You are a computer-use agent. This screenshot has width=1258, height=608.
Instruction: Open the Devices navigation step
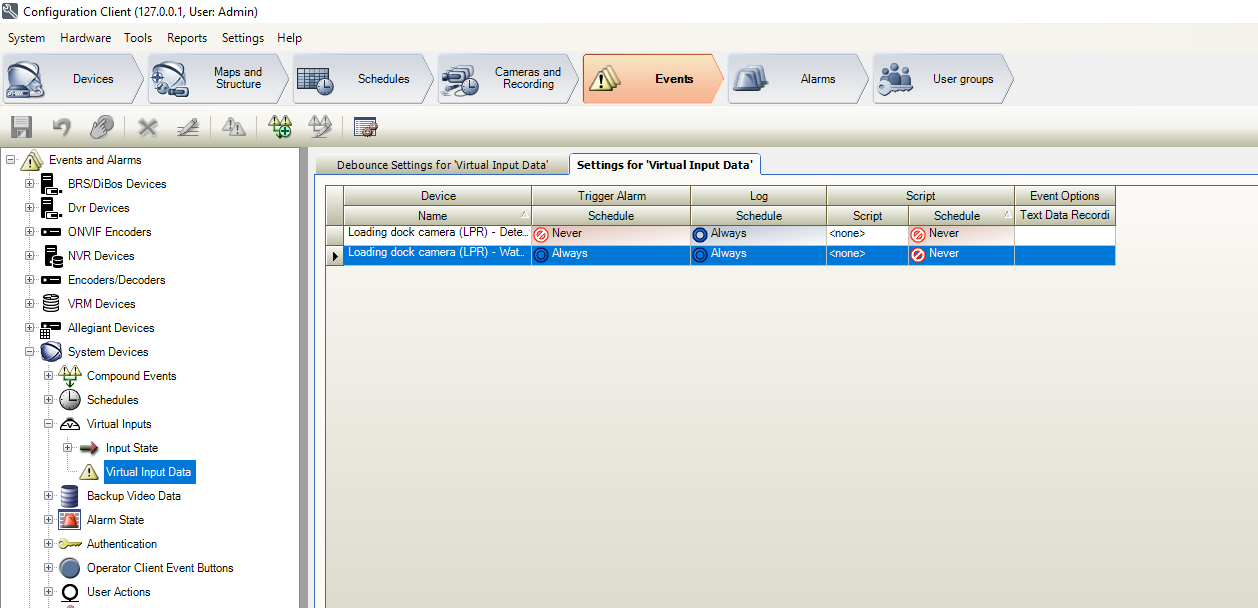point(72,79)
